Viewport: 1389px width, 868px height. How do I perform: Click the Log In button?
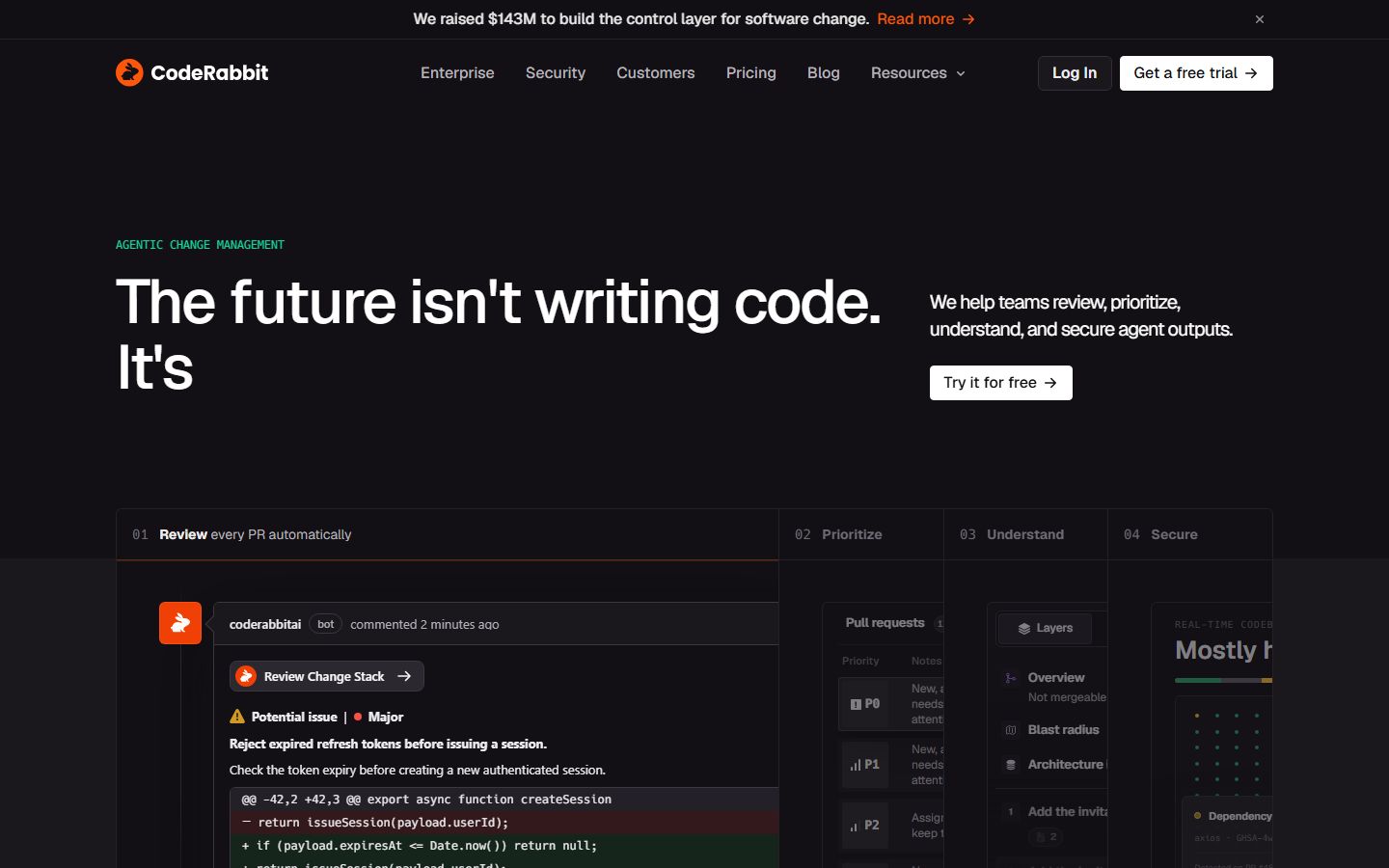(x=1075, y=73)
